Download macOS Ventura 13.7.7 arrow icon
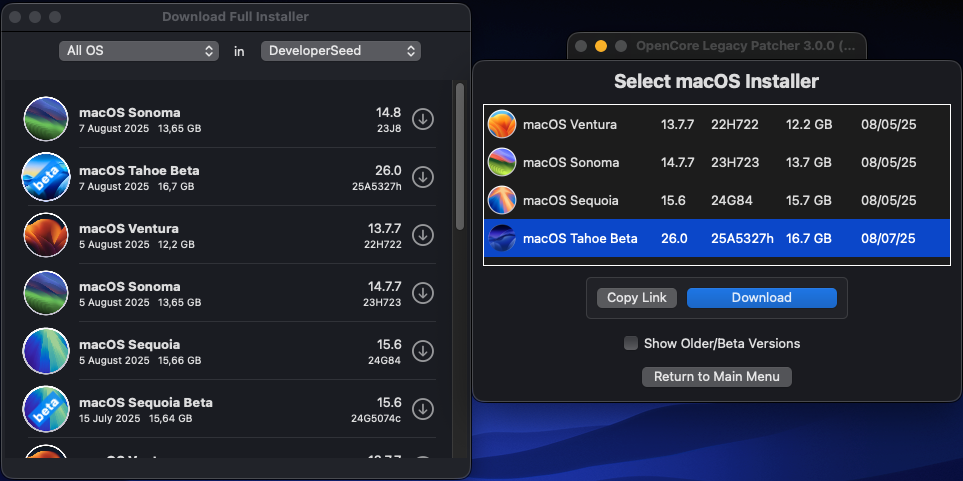This screenshot has width=963, height=481. pyautogui.click(x=423, y=235)
